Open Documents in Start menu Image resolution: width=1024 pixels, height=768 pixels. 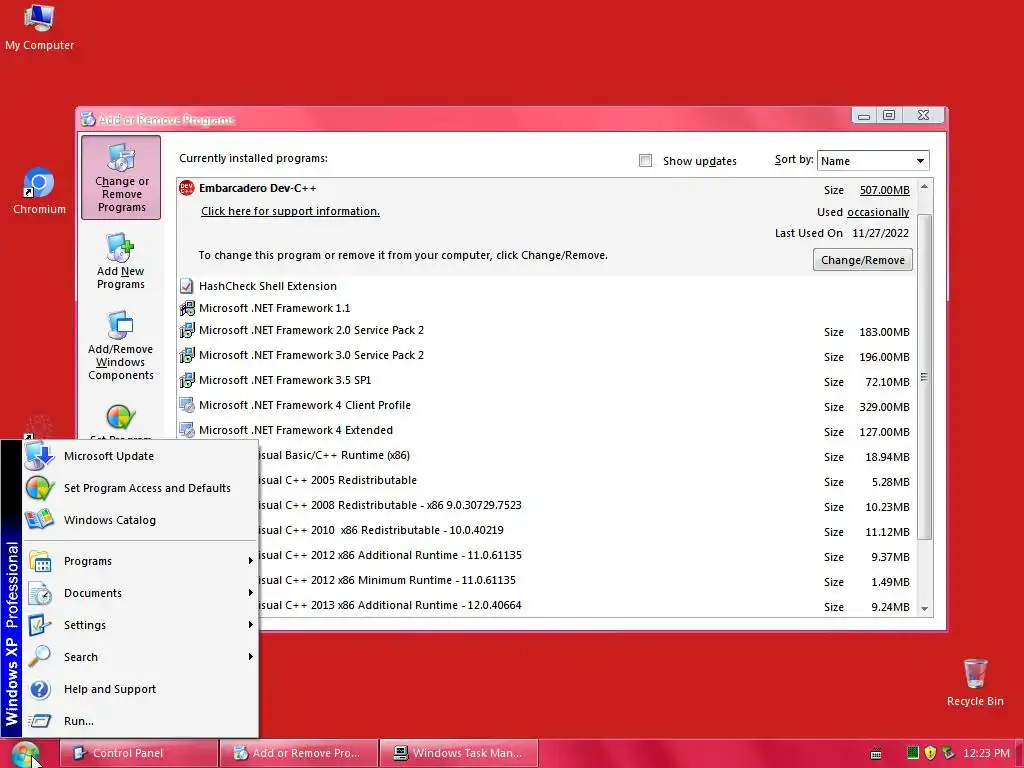[140, 593]
